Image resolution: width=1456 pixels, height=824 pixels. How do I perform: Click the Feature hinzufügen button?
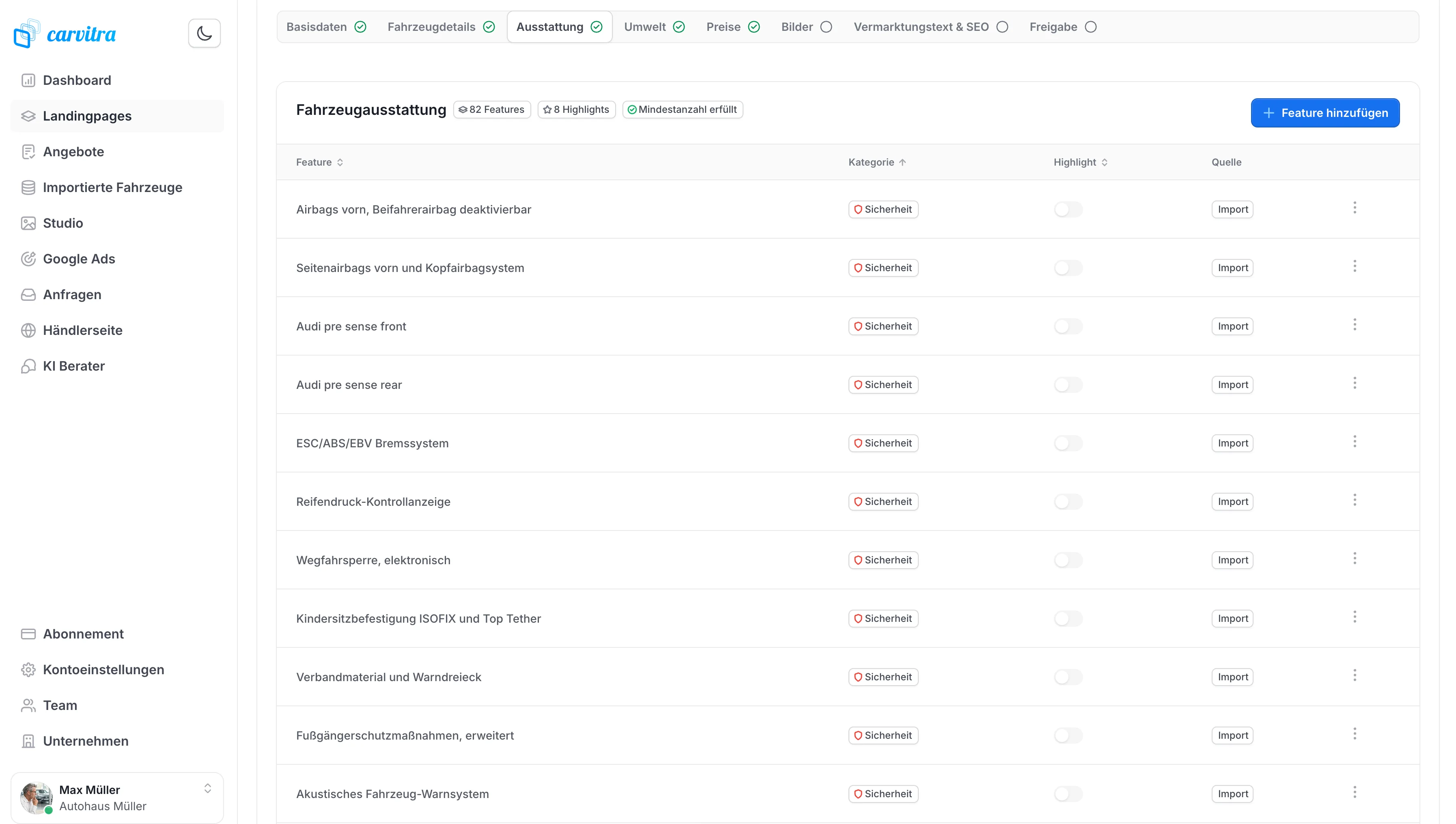point(1325,112)
